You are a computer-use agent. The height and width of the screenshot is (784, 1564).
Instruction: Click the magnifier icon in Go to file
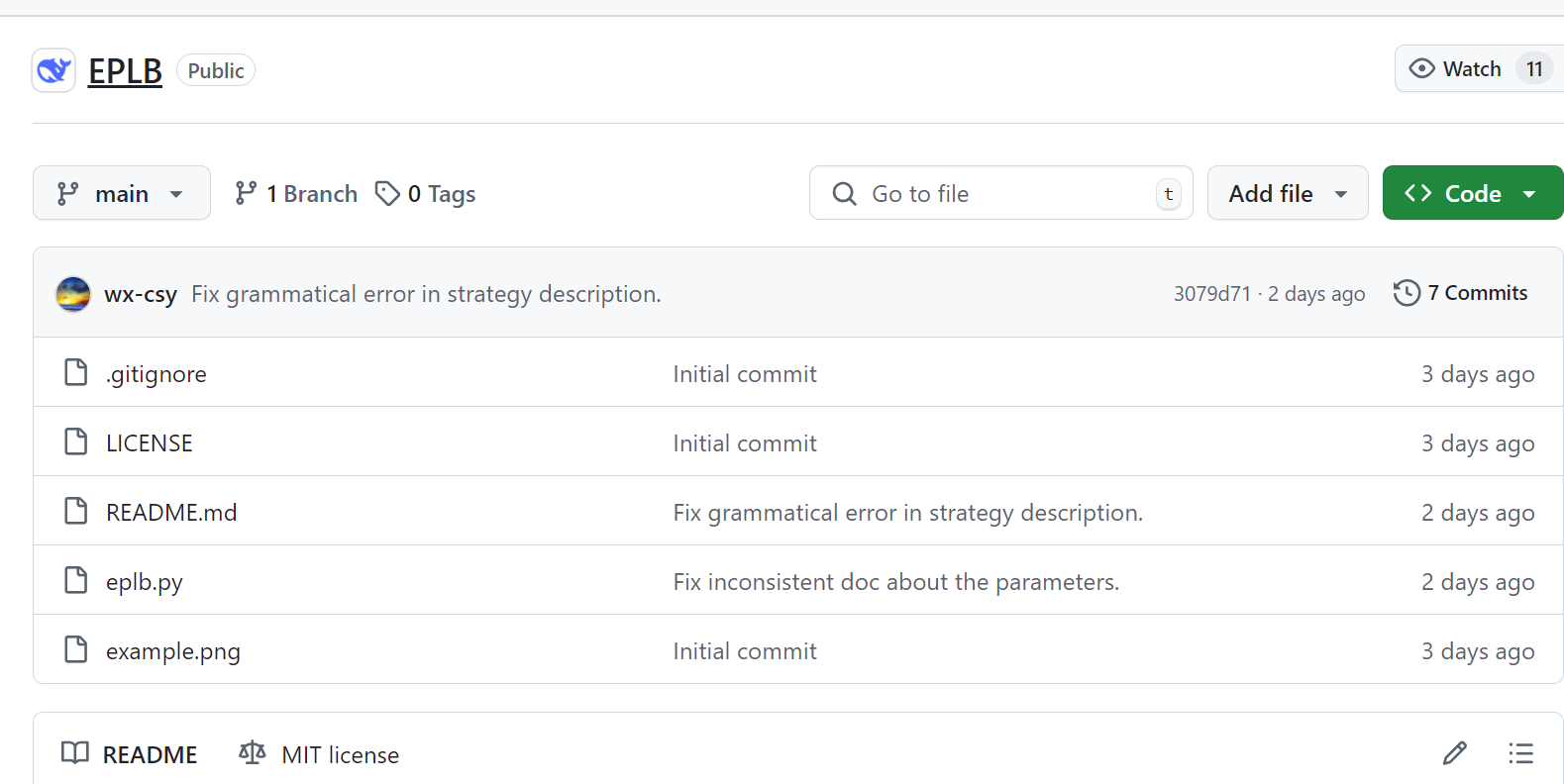(x=844, y=193)
